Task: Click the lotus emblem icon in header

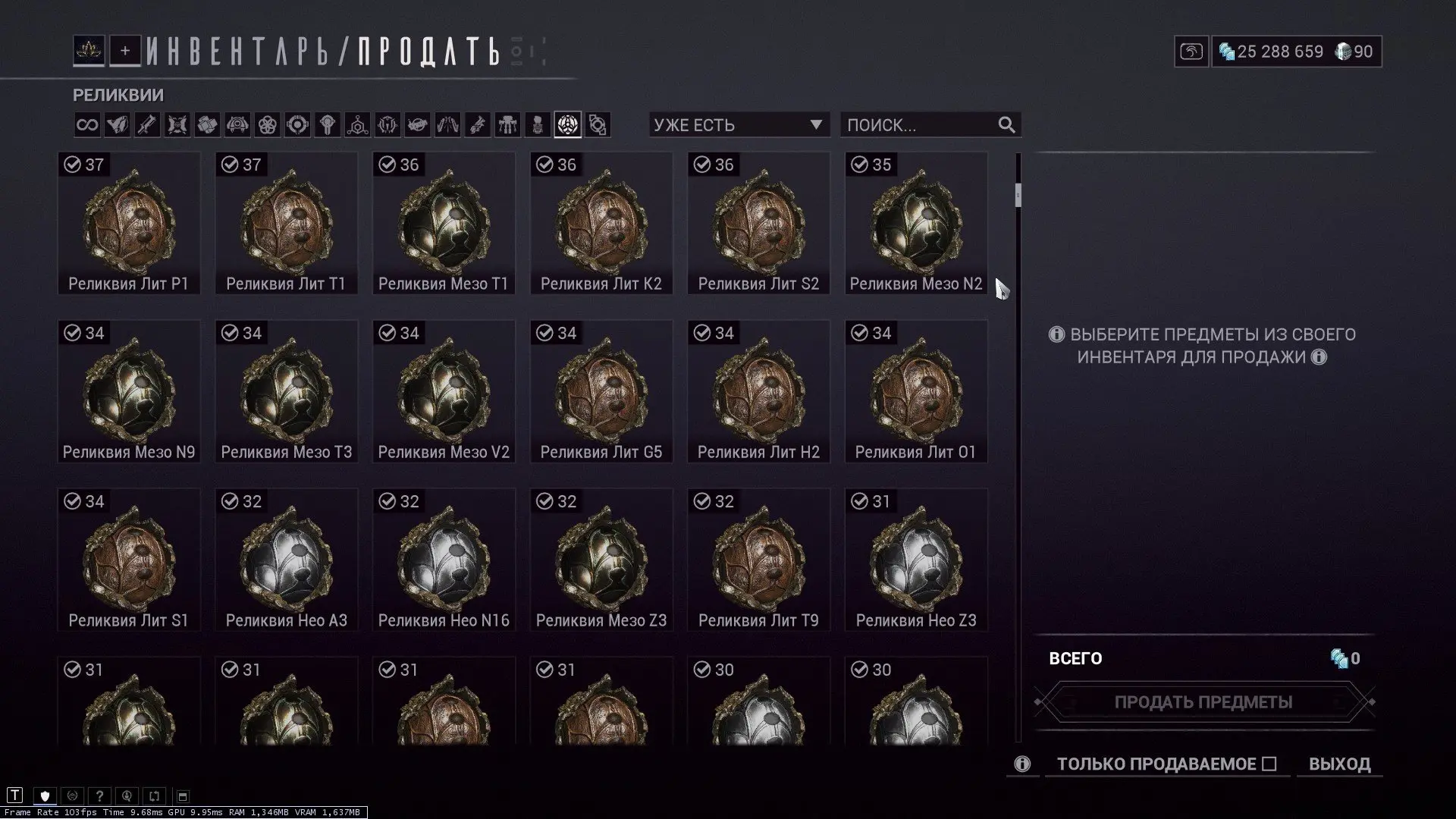Action: pos(89,51)
